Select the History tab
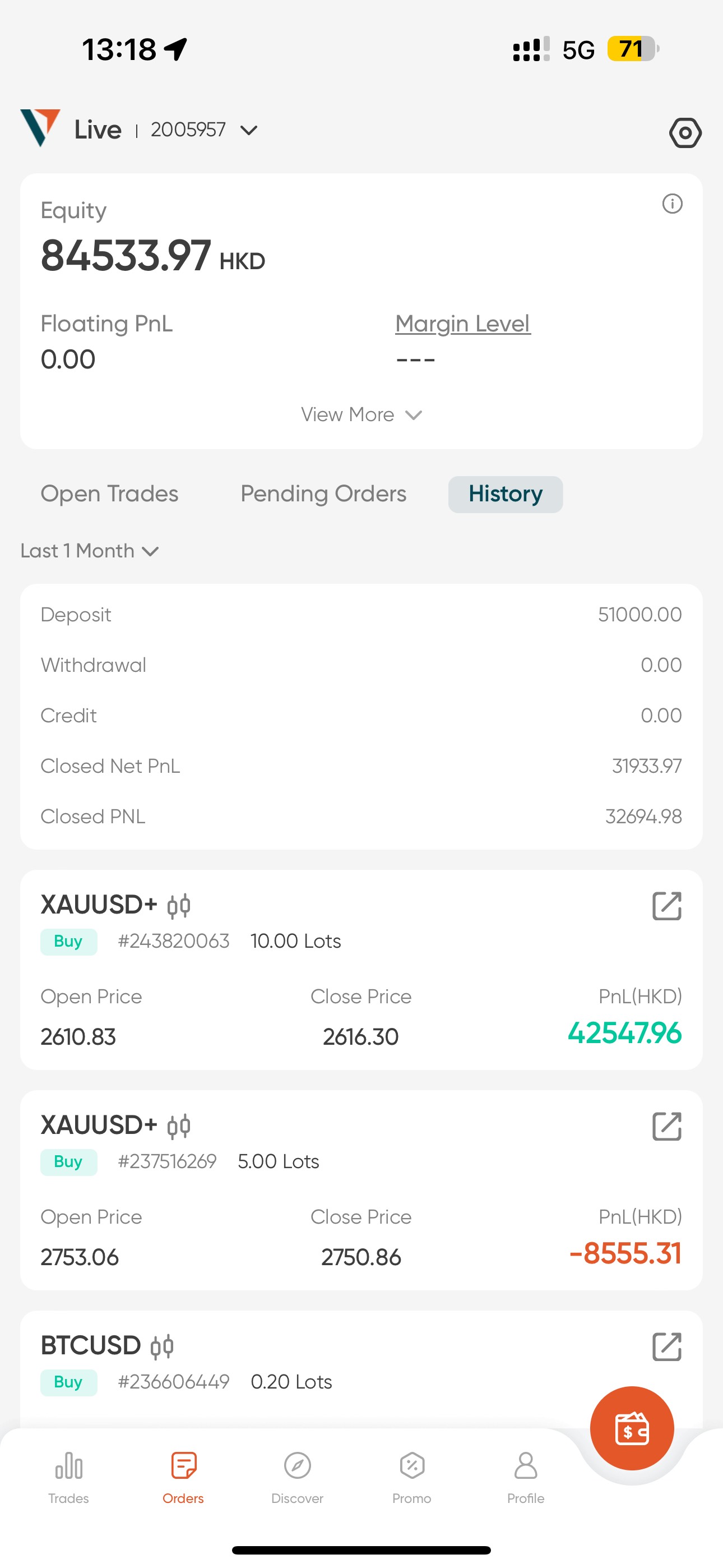This screenshot has height=1568, width=723. coord(505,494)
